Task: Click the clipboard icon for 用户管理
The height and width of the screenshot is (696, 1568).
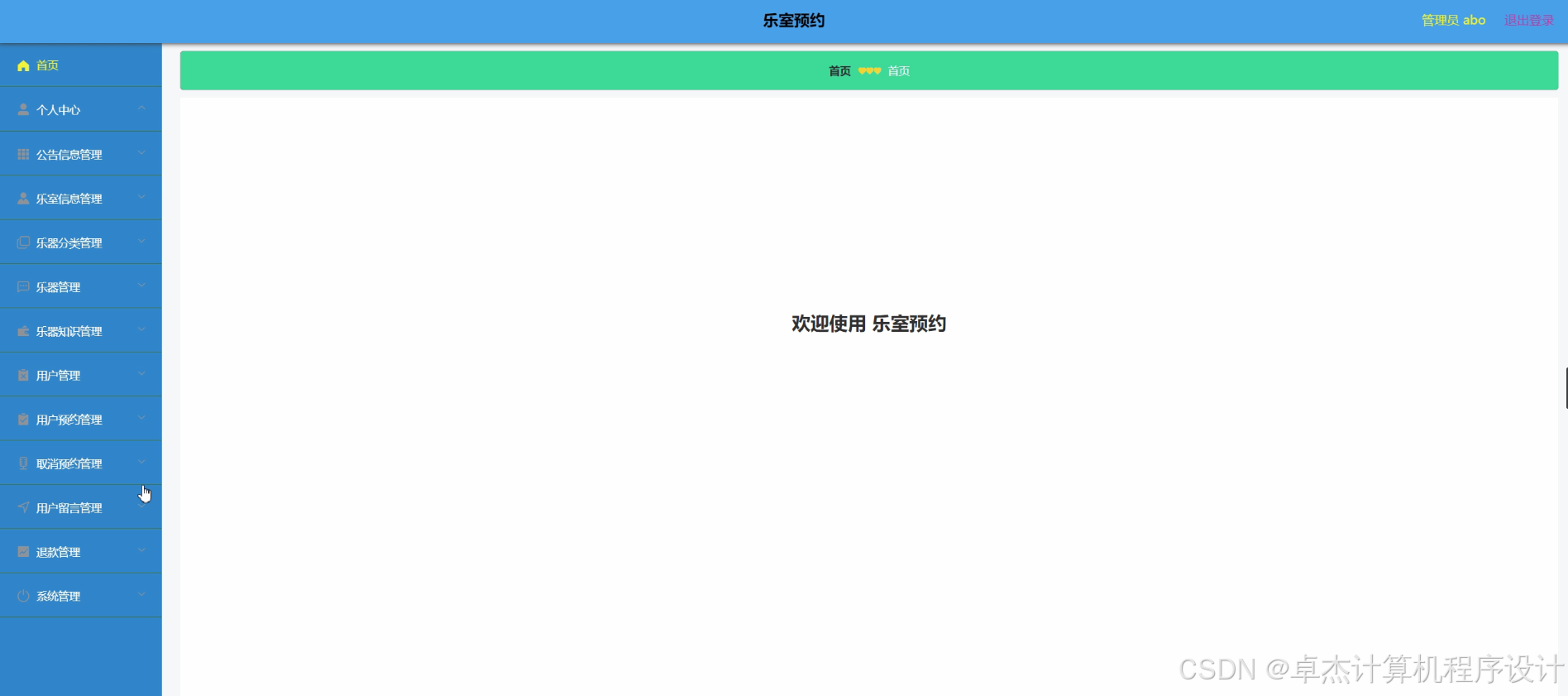Action: [x=23, y=375]
